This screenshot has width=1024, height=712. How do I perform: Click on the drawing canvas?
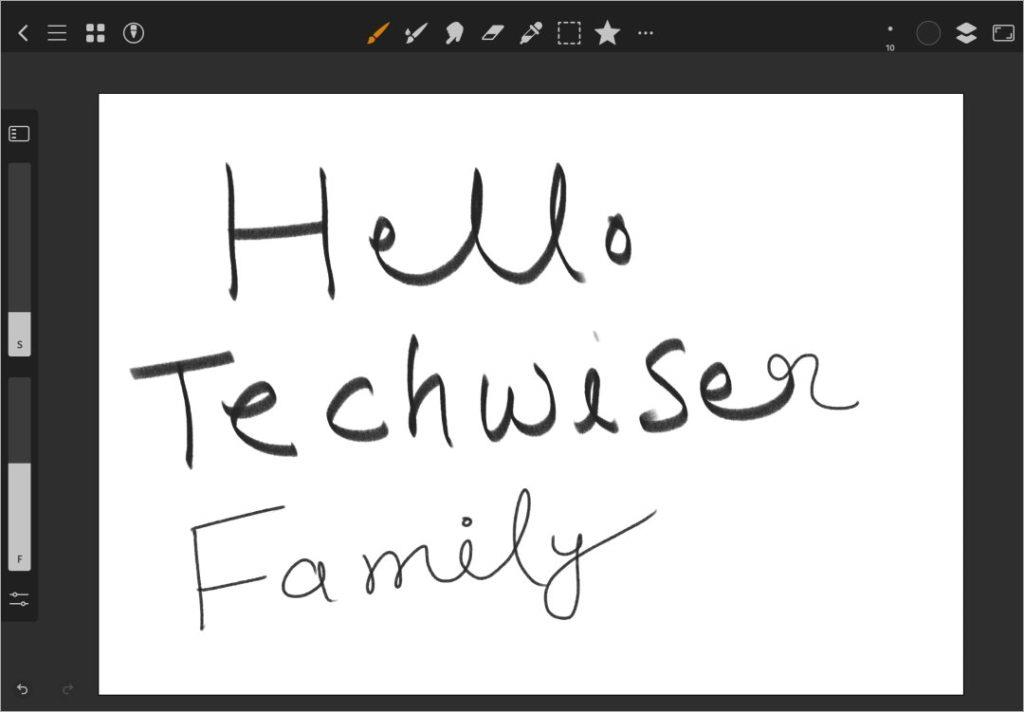[x=530, y=394]
